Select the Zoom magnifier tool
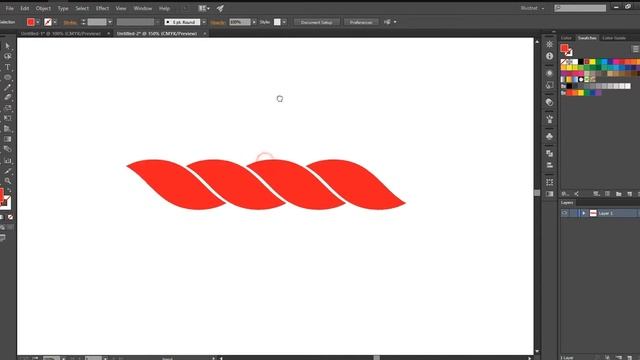The width and height of the screenshot is (640, 360). pos(7,181)
